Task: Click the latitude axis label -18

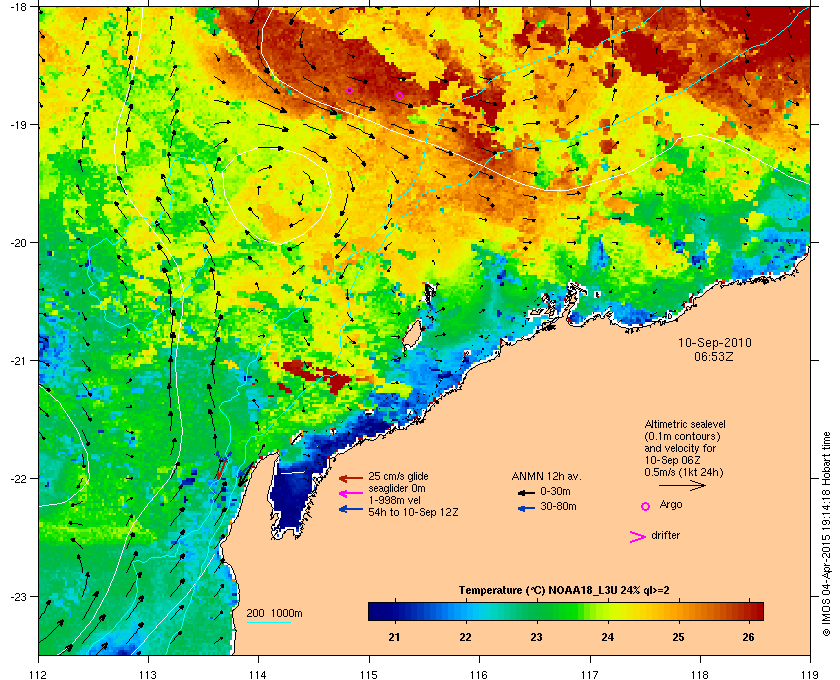Action: pyautogui.click(x=19, y=7)
